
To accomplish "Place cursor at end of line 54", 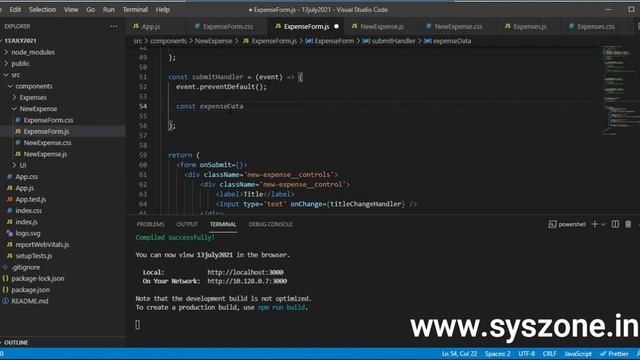I will [x=244, y=106].
